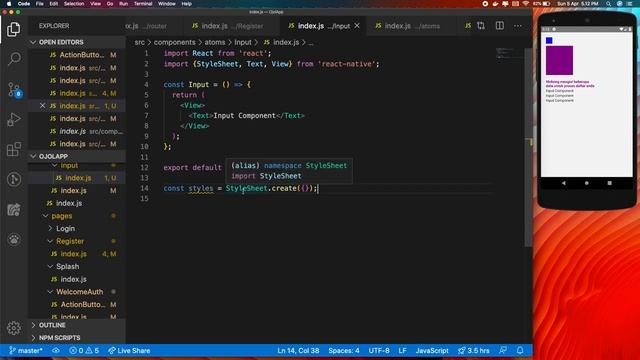The image size is (640, 360).
Task: Open the Run menu
Action: click(123, 4)
